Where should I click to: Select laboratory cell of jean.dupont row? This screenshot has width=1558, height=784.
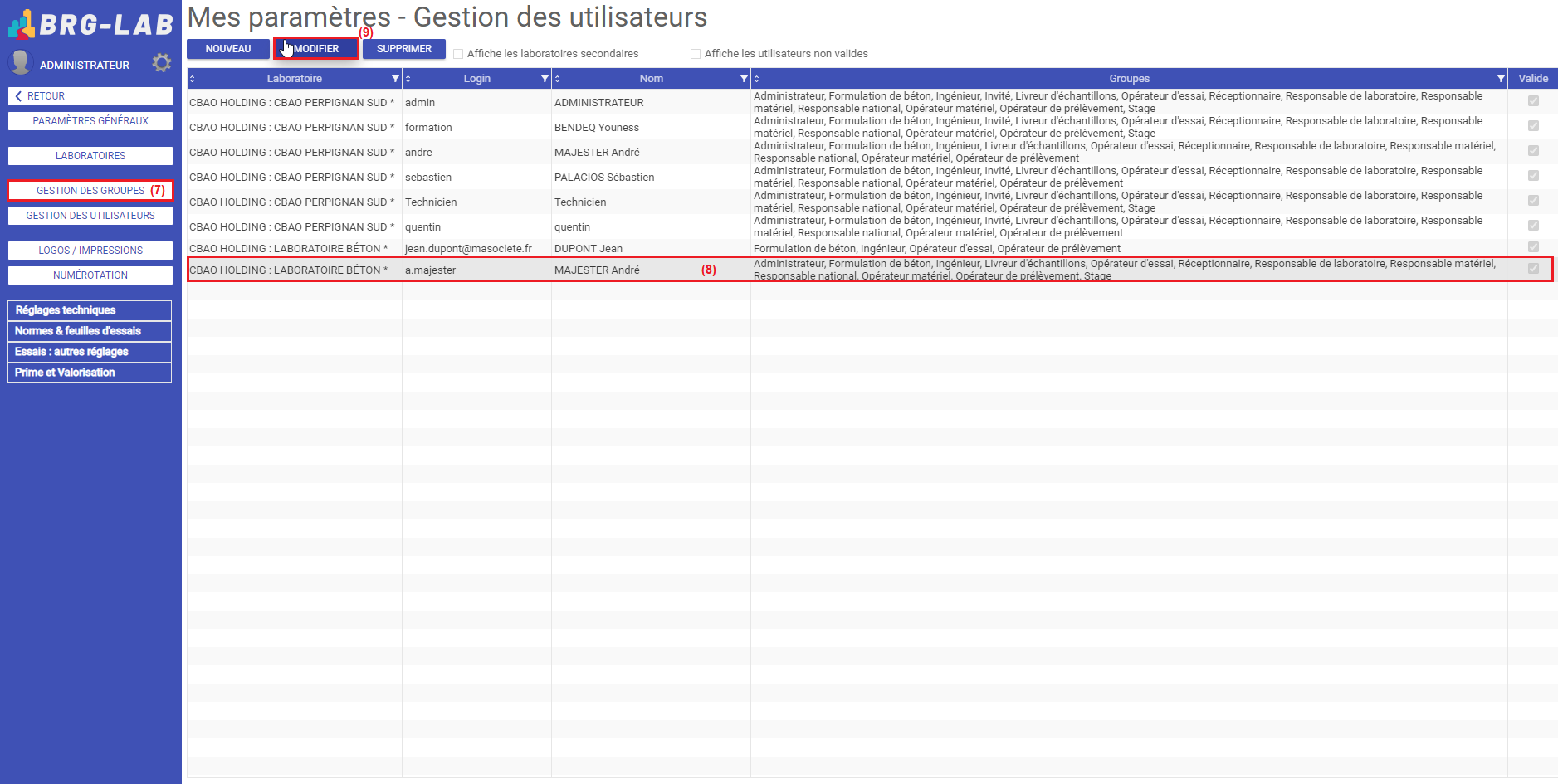(294, 248)
